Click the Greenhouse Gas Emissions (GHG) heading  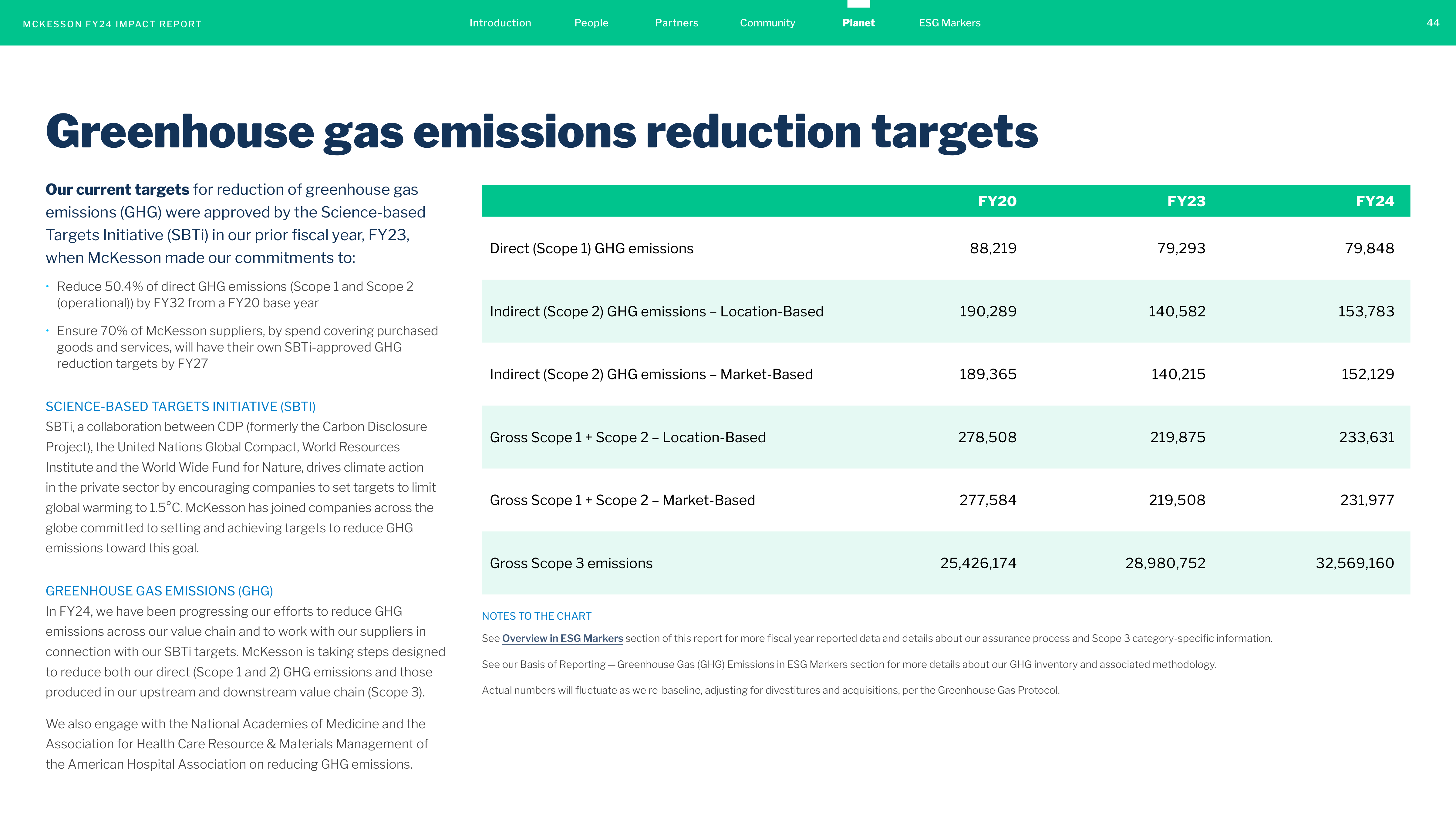[159, 591]
